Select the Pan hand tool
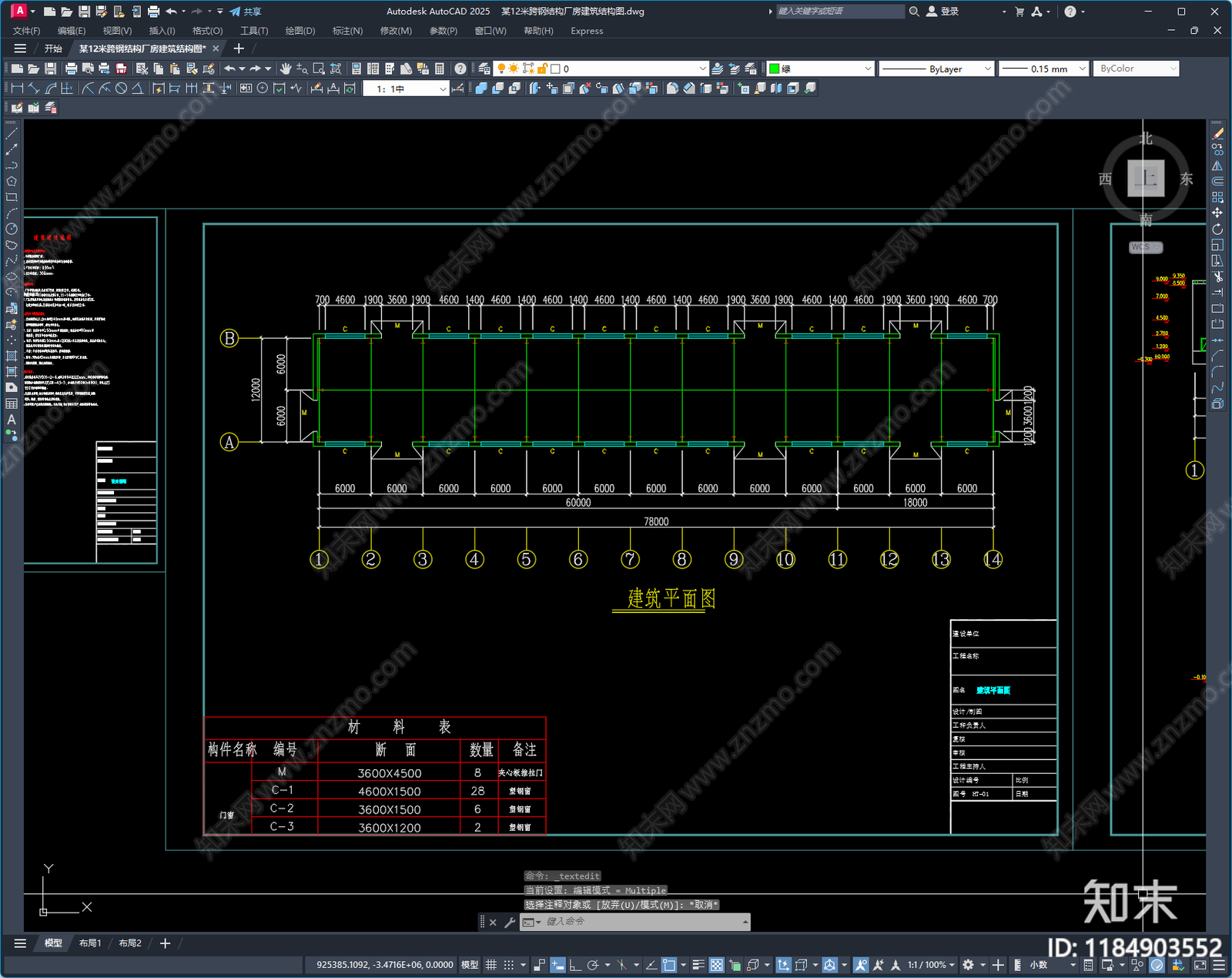This screenshot has width=1232, height=978. coord(286,69)
